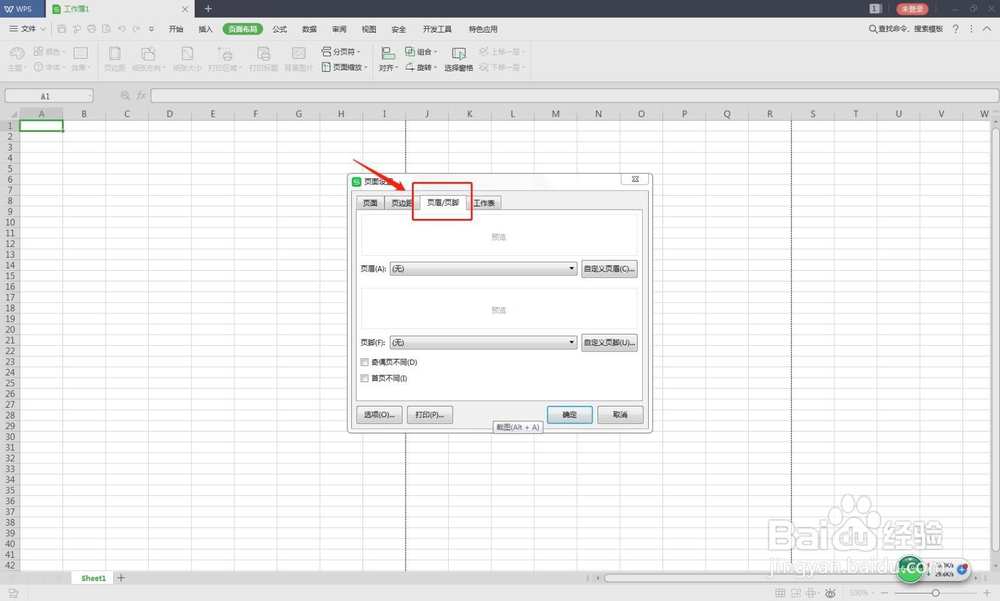Click the formula bar input field
The width and height of the screenshot is (1000, 601).
pyautogui.click(x=574, y=96)
